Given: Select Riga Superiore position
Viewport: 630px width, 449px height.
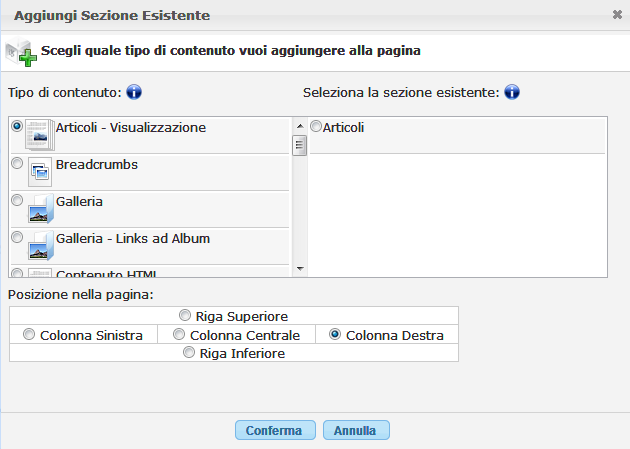Looking at the screenshot, I should 185,316.
